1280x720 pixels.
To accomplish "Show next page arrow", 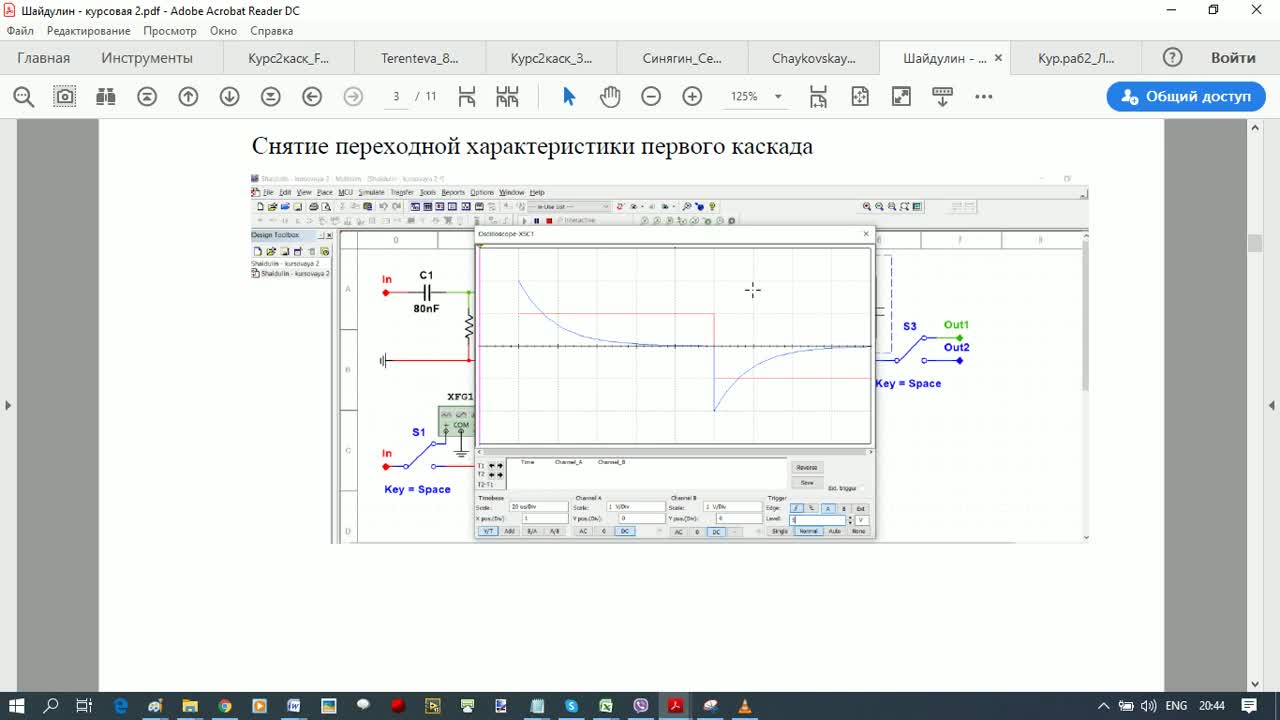I will pyautogui.click(x=229, y=97).
